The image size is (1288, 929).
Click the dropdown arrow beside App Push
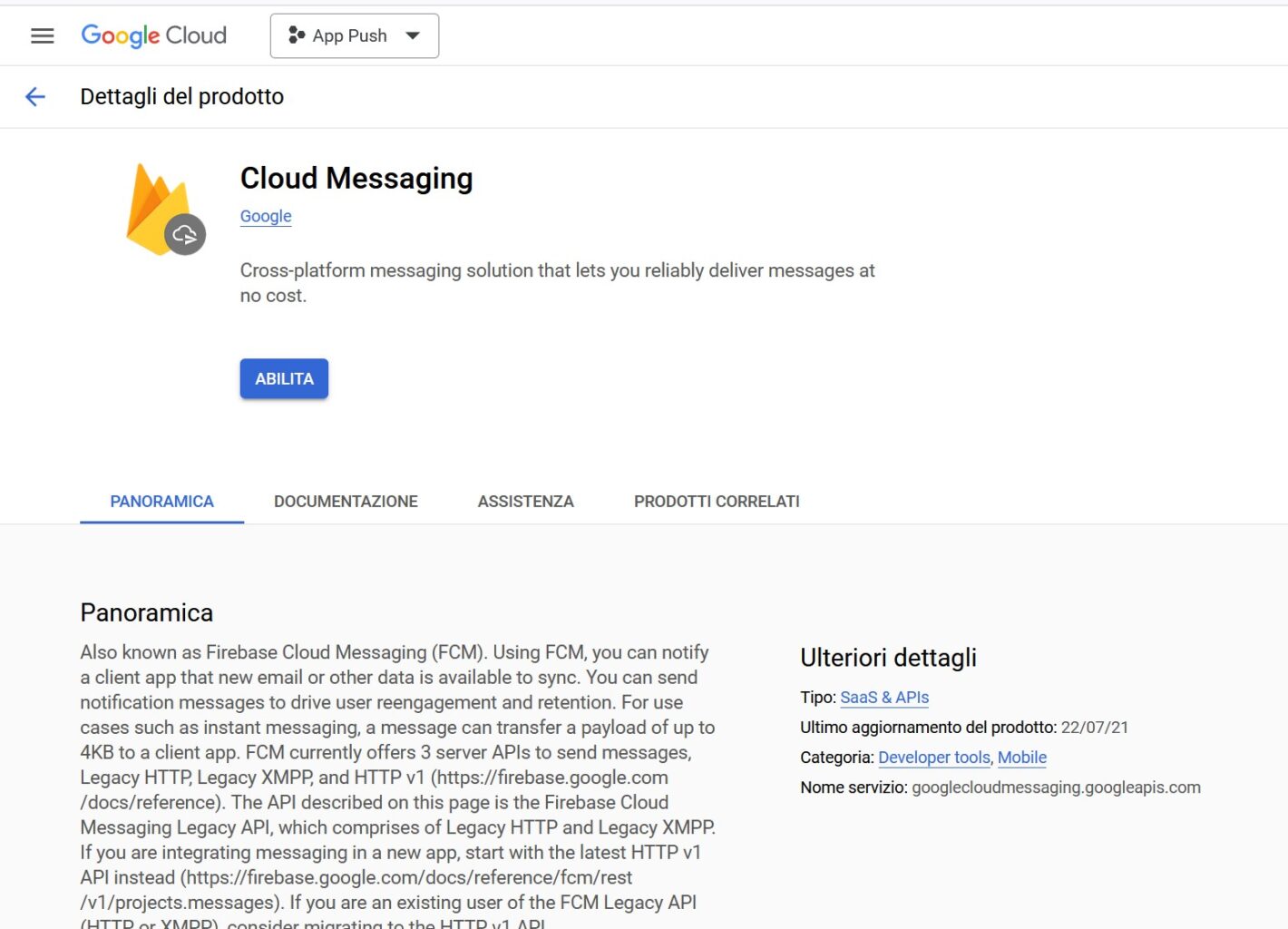[413, 35]
